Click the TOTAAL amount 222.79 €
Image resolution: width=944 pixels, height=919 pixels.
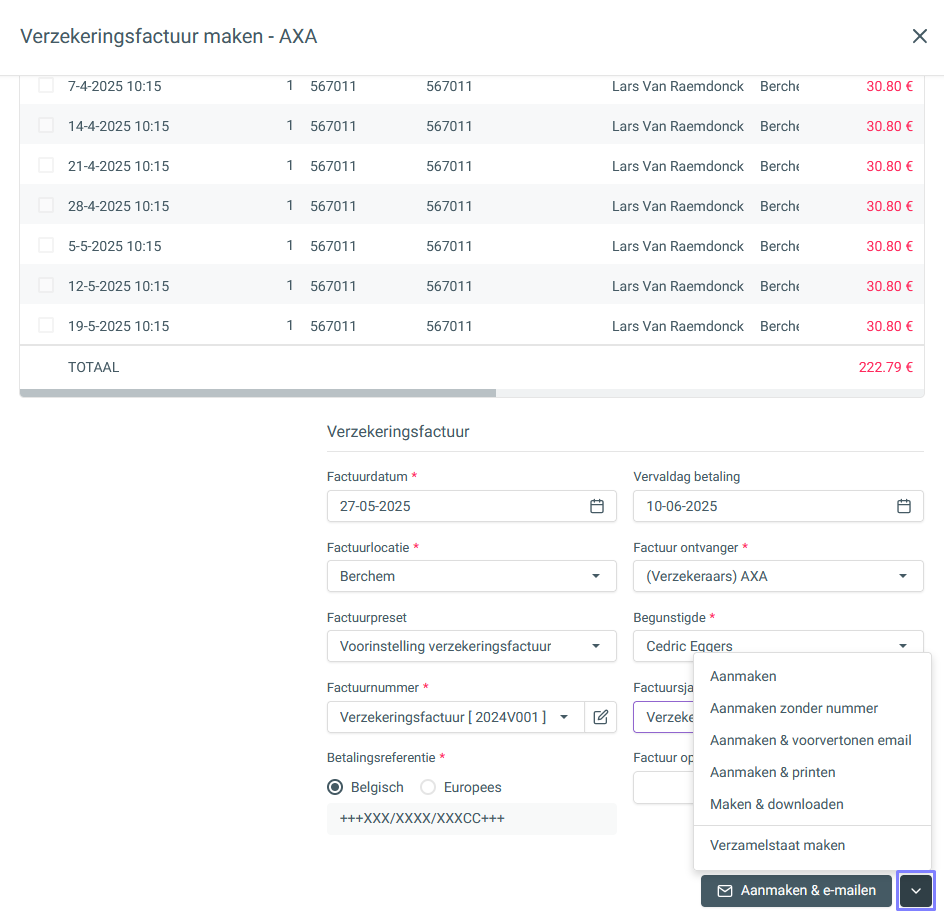click(885, 367)
